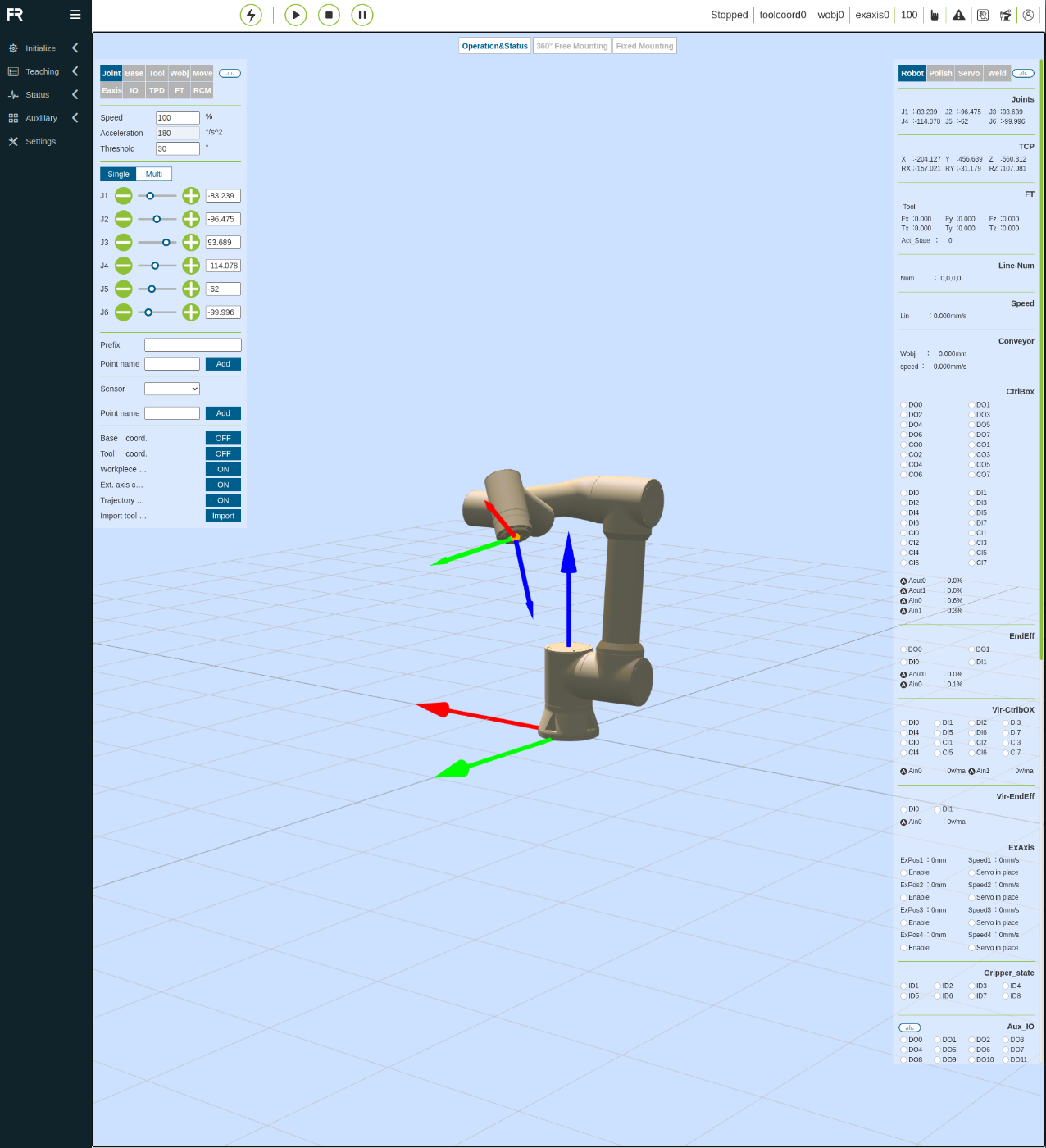Switch to the Polish status tab
The image size is (1046, 1148).
pyautogui.click(x=941, y=73)
